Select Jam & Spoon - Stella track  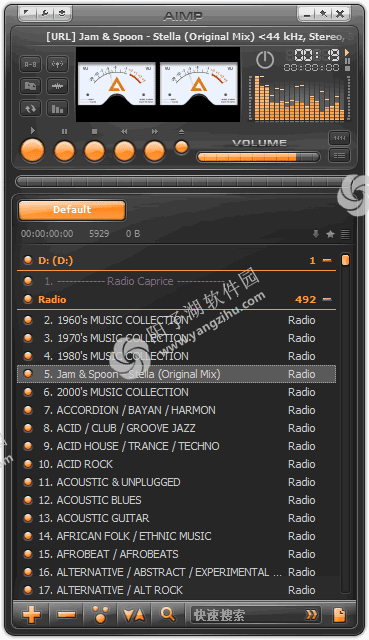(x=176, y=374)
